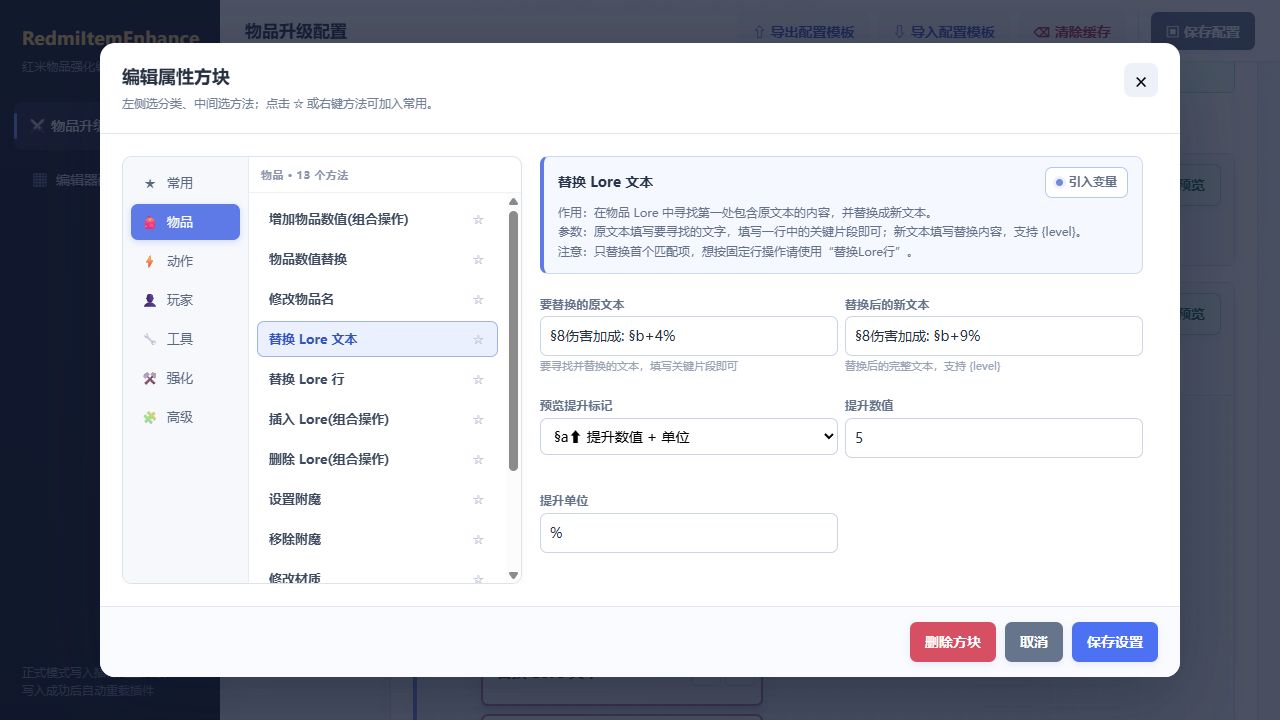Click the method list scrollbar up arrow
1280x720 pixels.
coord(514,203)
